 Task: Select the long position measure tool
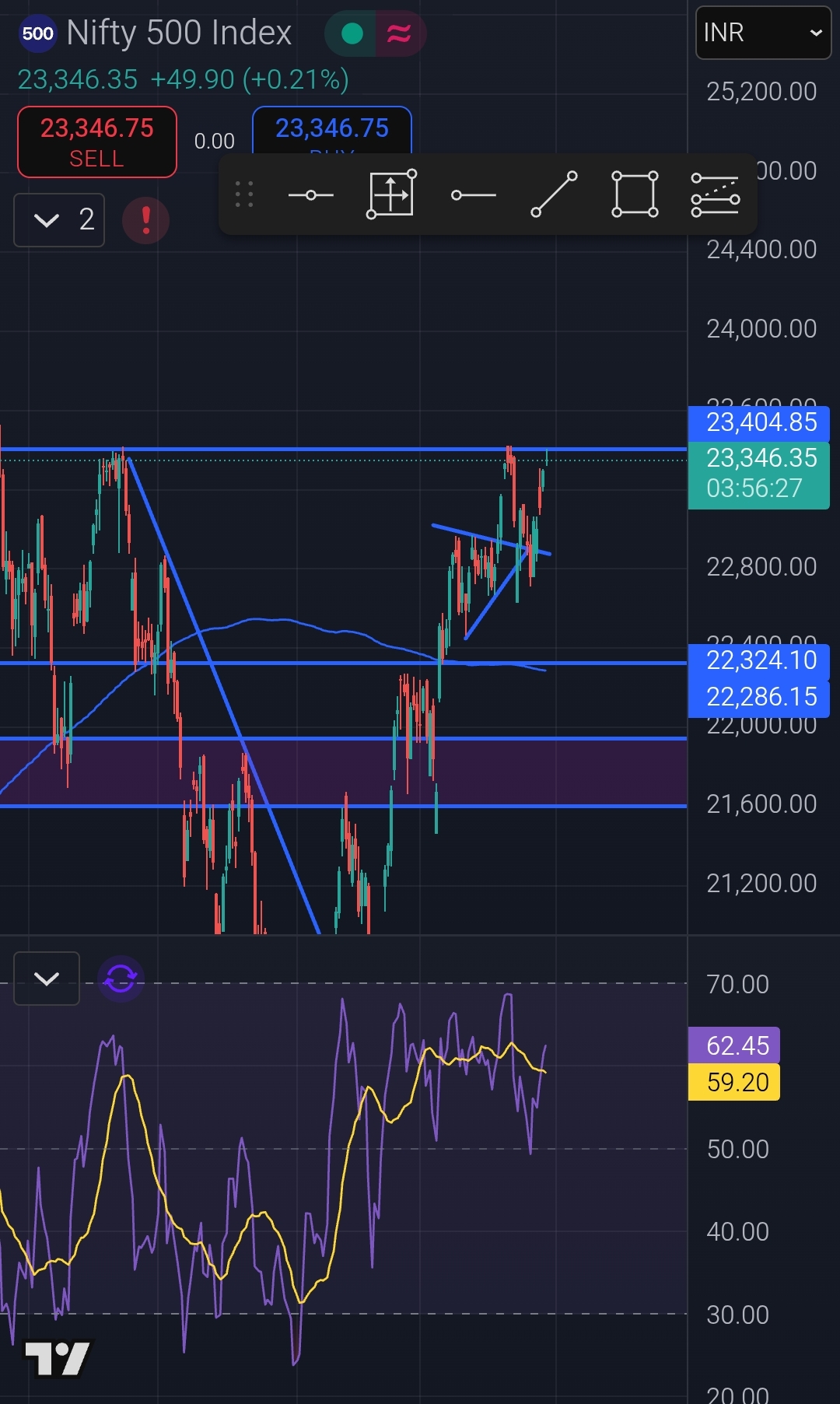391,194
